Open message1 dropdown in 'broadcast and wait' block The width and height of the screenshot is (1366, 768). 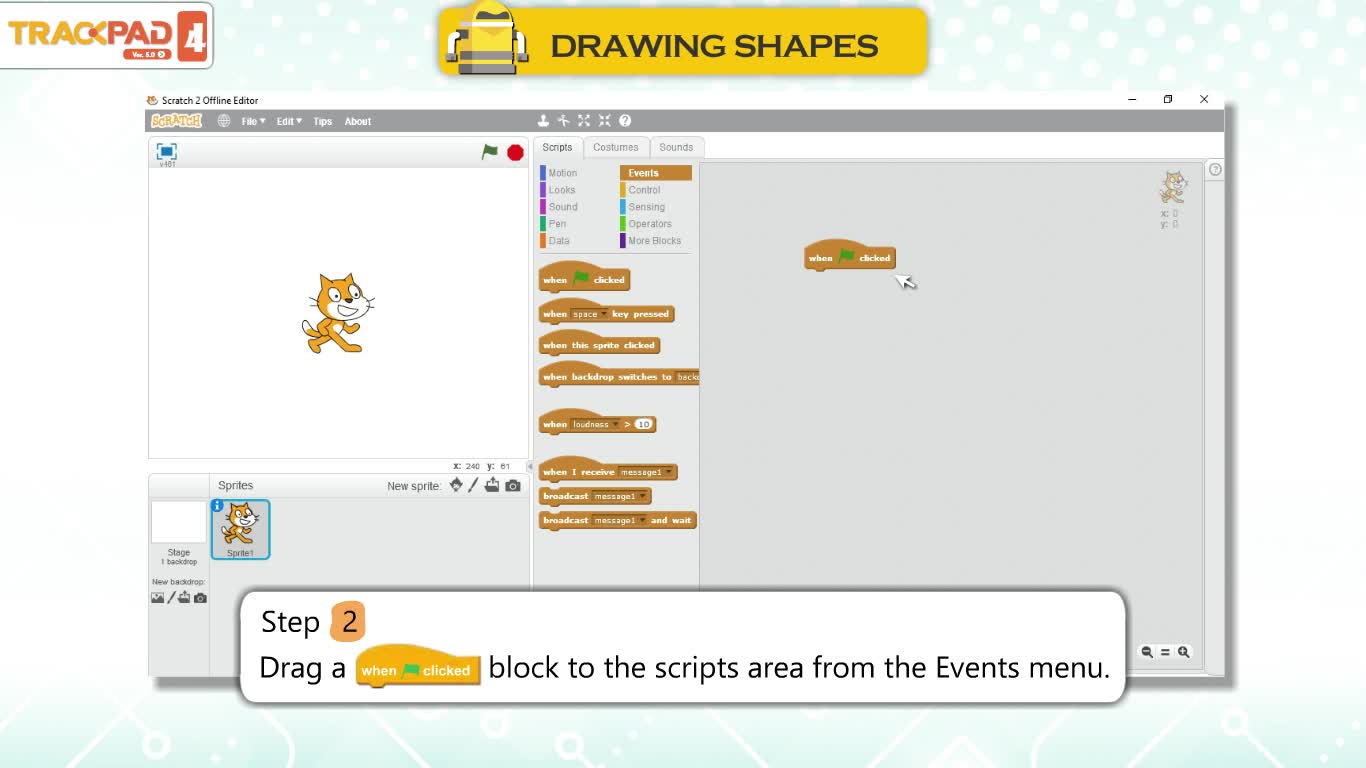(619, 520)
